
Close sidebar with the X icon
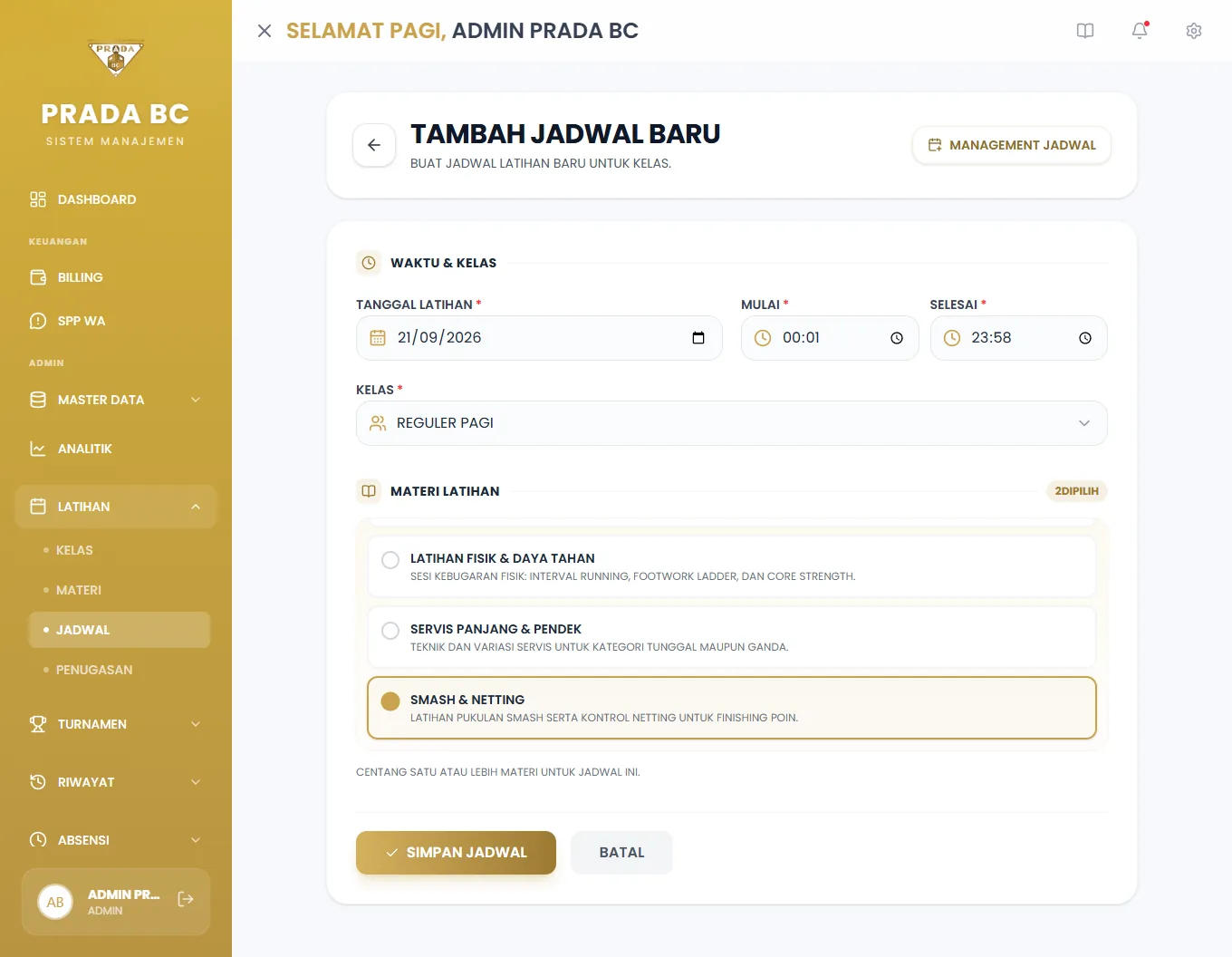coord(265,31)
